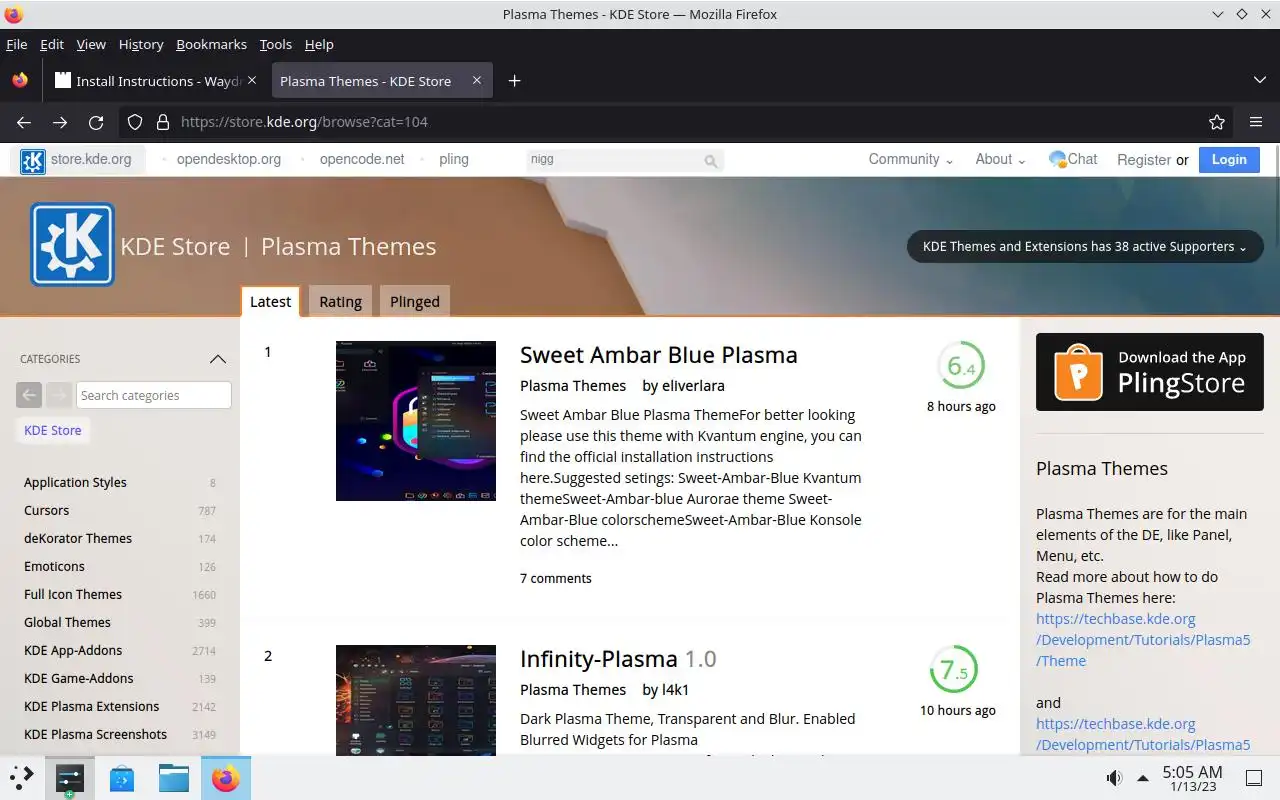Expand the 38 active Supporters dropdown
Image resolution: width=1280 pixels, height=800 pixels.
(1085, 247)
